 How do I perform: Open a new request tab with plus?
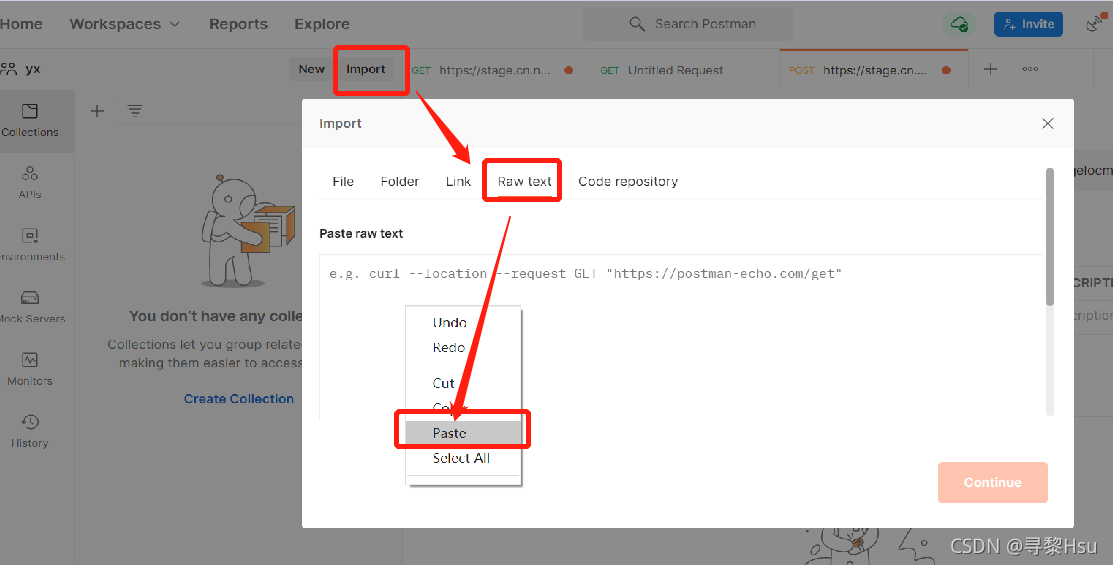pyautogui.click(x=990, y=69)
